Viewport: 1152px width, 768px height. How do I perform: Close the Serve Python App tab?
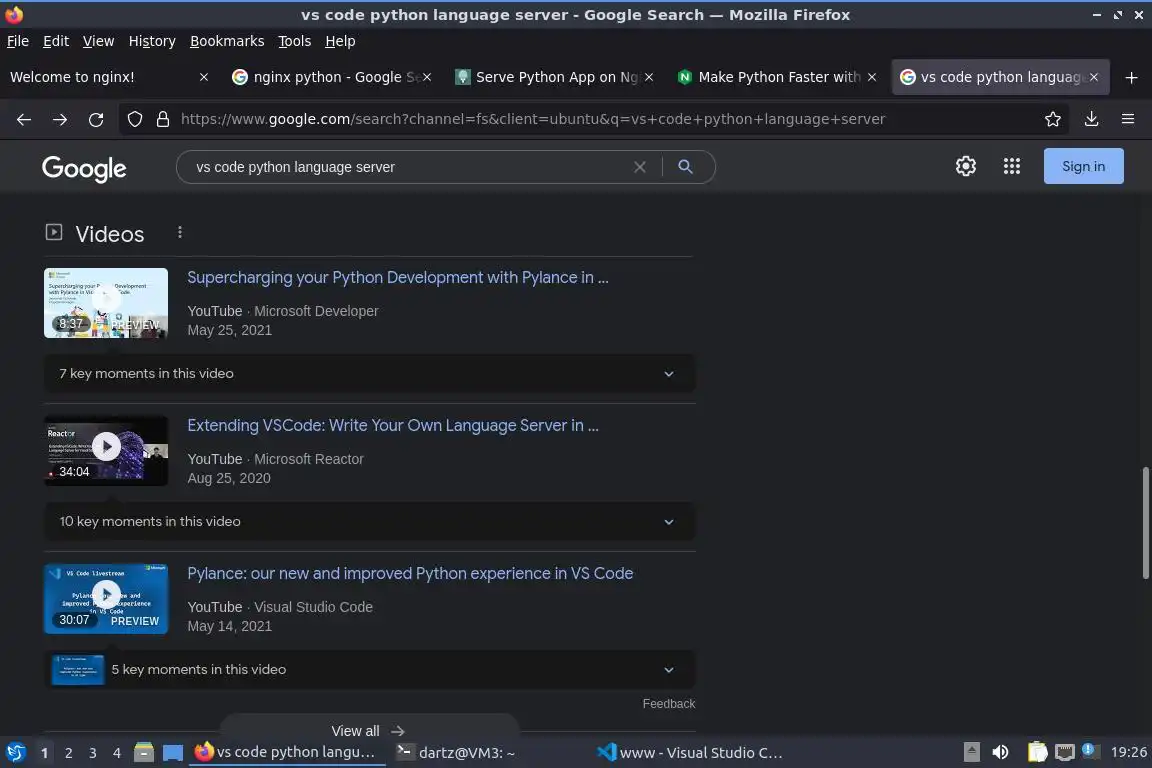click(x=649, y=77)
